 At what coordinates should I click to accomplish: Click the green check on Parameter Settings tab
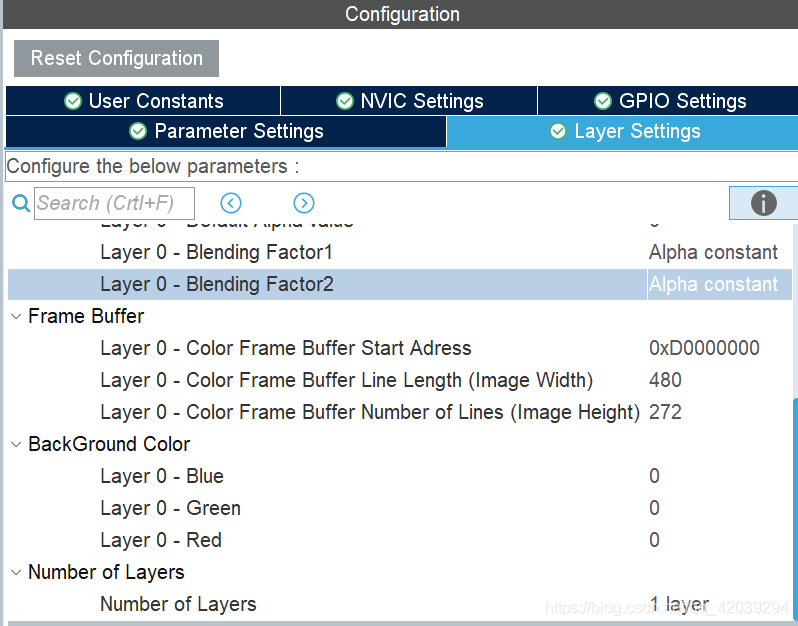point(138,131)
